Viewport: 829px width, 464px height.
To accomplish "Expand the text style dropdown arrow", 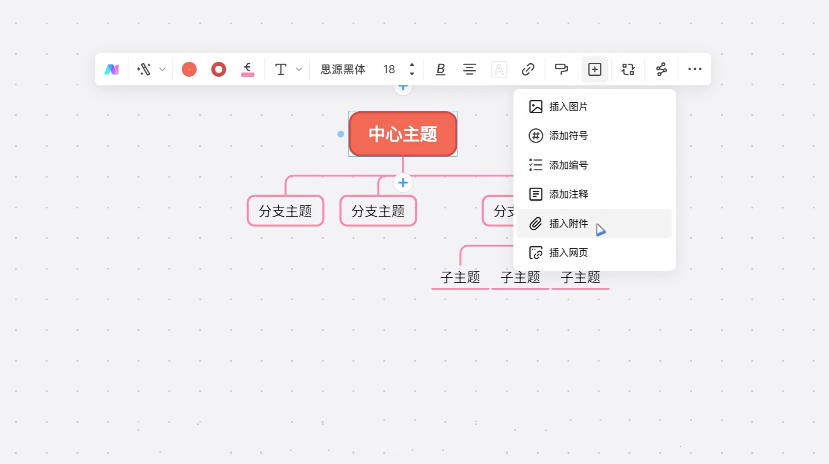I will point(298,69).
